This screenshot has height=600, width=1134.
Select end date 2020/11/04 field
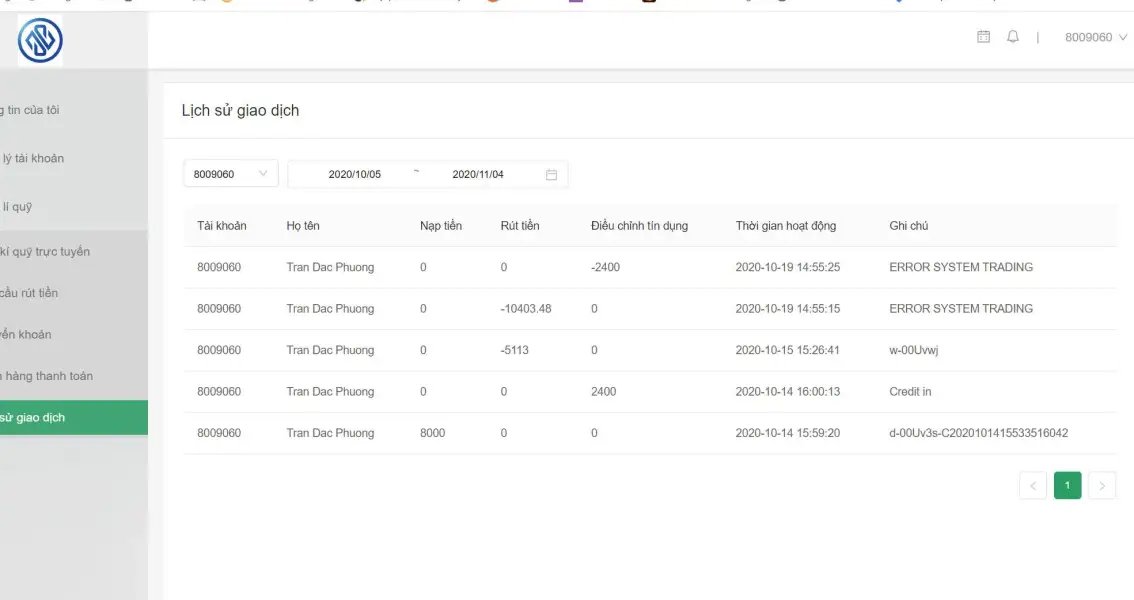point(478,174)
